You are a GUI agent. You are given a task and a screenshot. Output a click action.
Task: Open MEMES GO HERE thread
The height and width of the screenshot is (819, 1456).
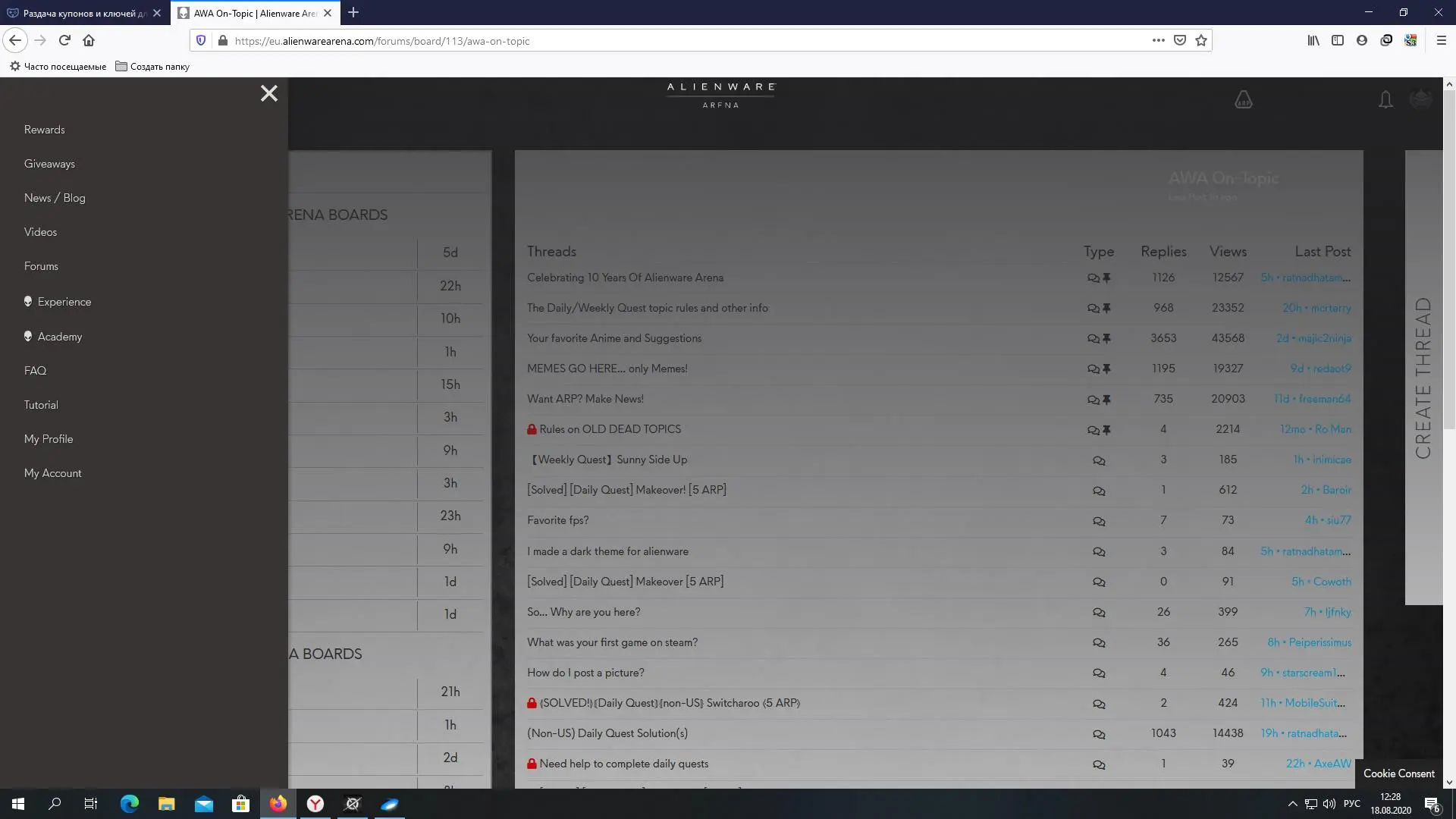(x=607, y=369)
